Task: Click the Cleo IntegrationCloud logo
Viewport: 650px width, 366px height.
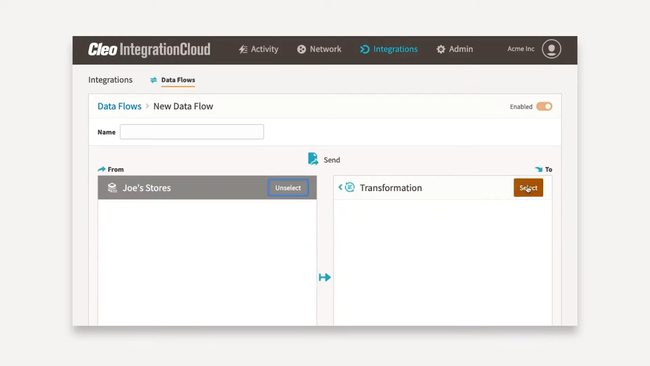Action: [x=149, y=49]
